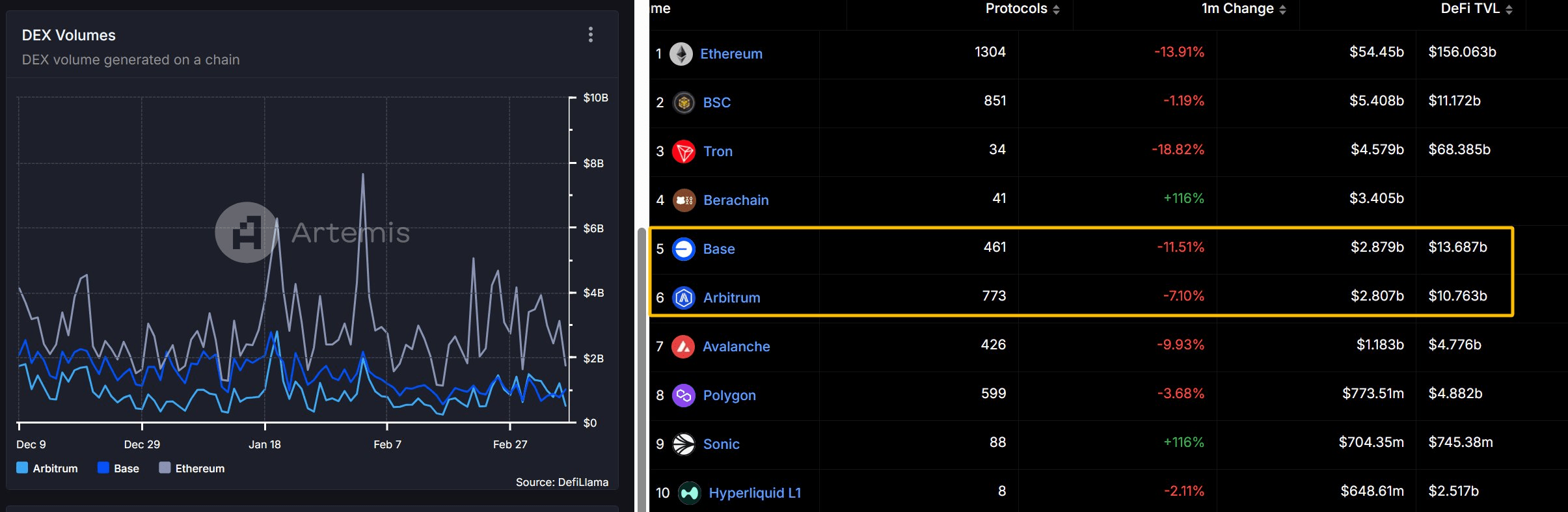Open the DEX Volumes three-dot menu

pyautogui.click(x=590, y=34)
